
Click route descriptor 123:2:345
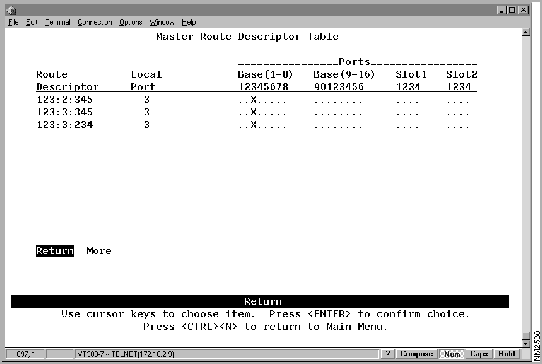click(x=65, y=100)
